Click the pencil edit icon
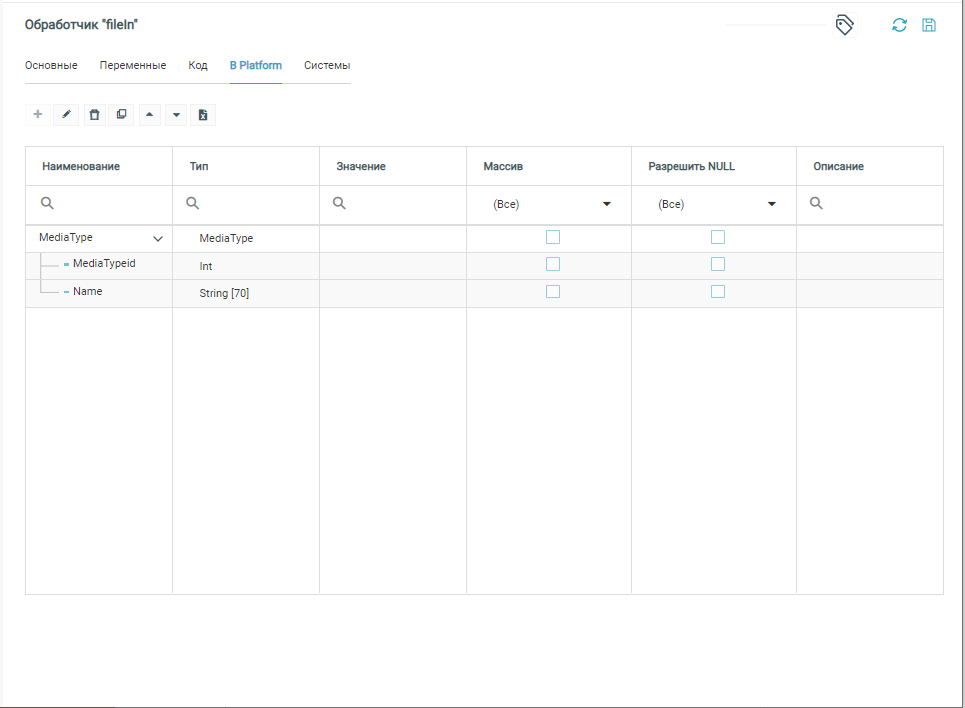This screenshot has width=965, height=708. pos(66,115)
